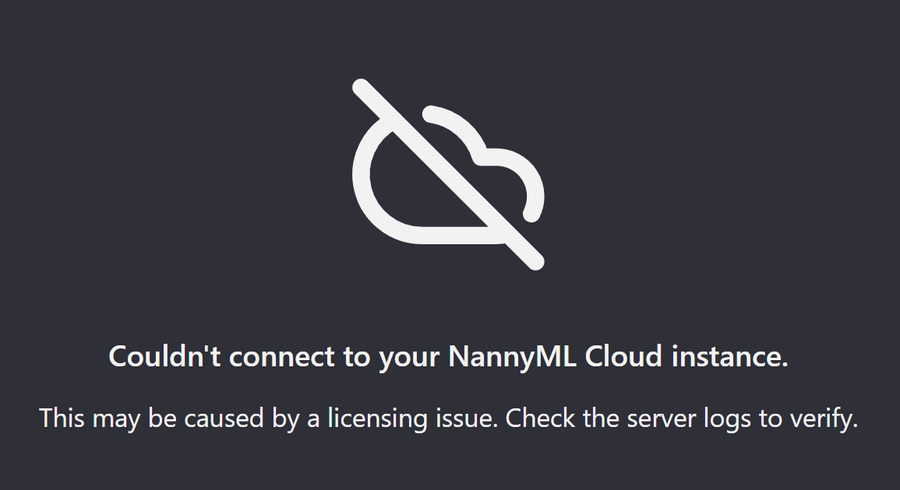900x490 pixels.
Task: Click the top-left end of the slash line
Action: click(x=362, y=86)
